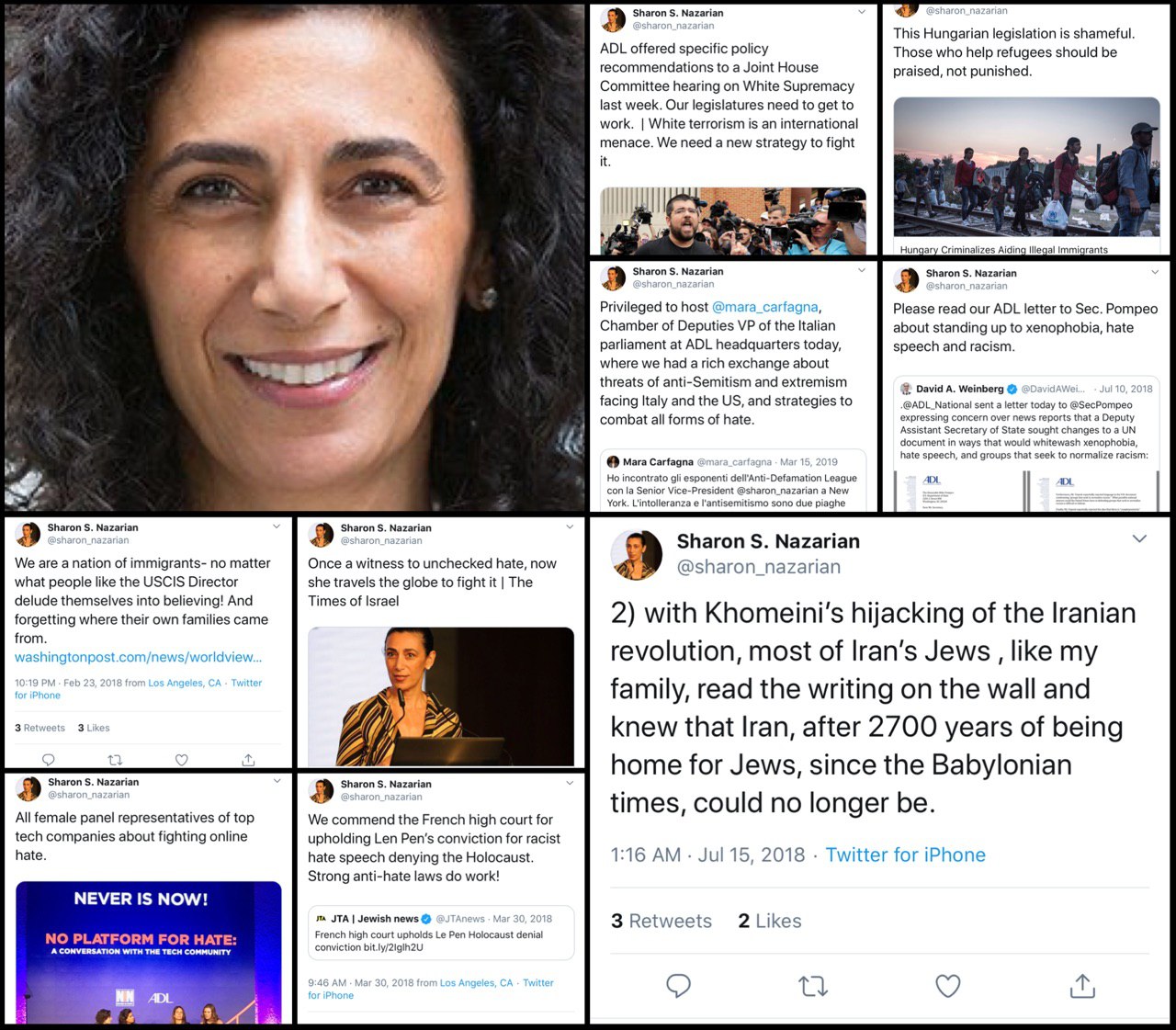
Task: Share the USCIS Director tweet
Action: pos(248,760)
